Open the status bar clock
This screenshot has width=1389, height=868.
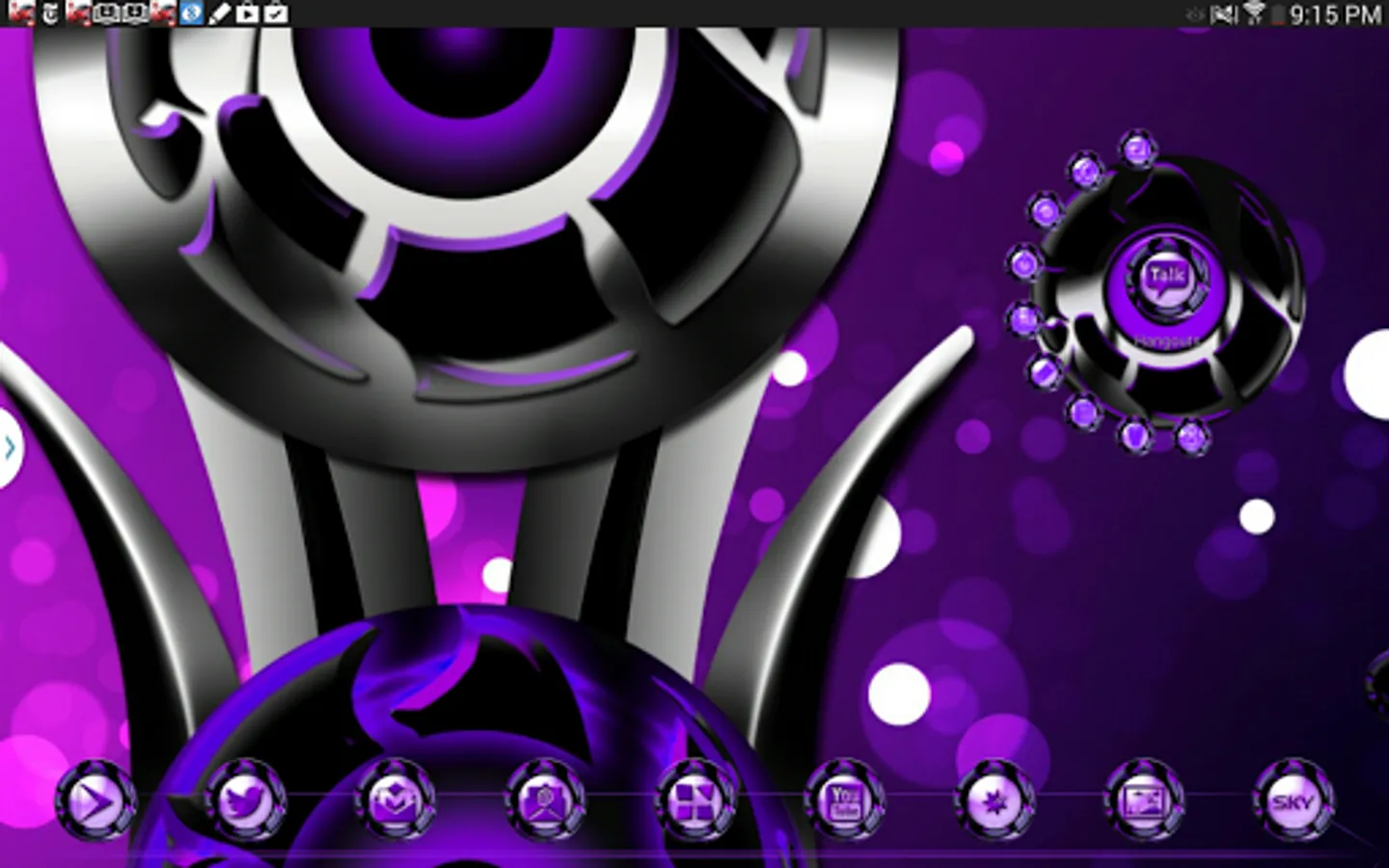(1335, 14)
